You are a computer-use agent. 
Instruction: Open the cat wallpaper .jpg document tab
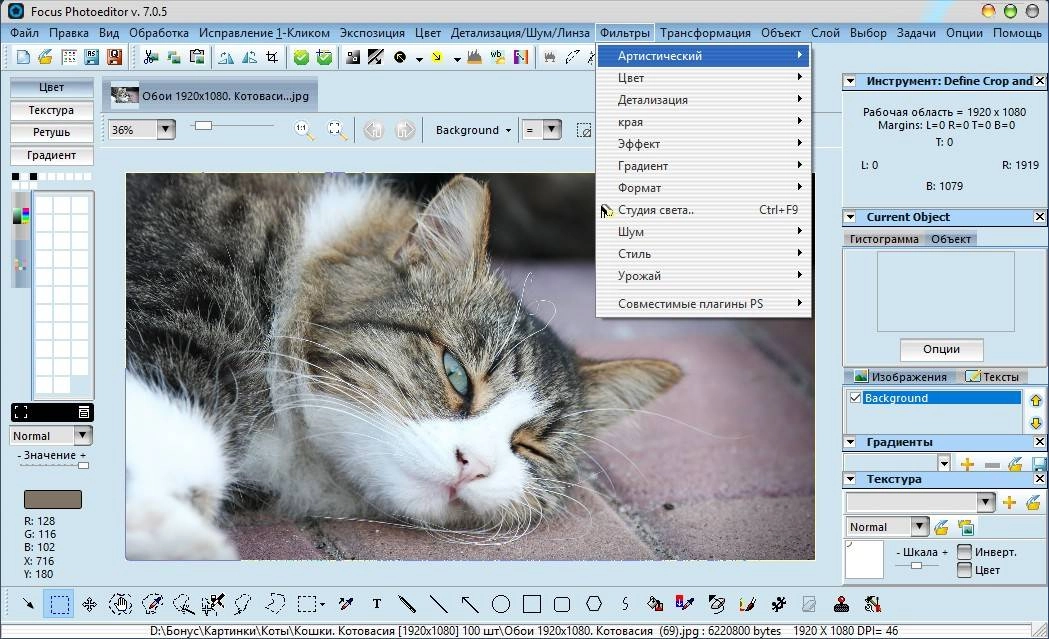pyautogui.click(x=211, y=96)
